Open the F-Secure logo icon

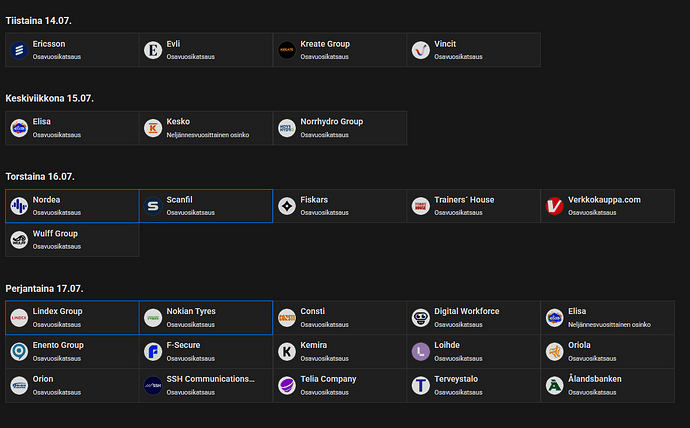153,351
